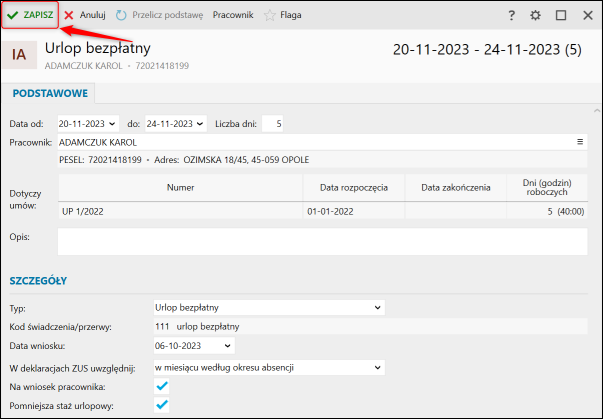Toggle Pomniejsza staż urlopowy checkbox
This screenshot has height=419, width=603.
click(162, 405)
